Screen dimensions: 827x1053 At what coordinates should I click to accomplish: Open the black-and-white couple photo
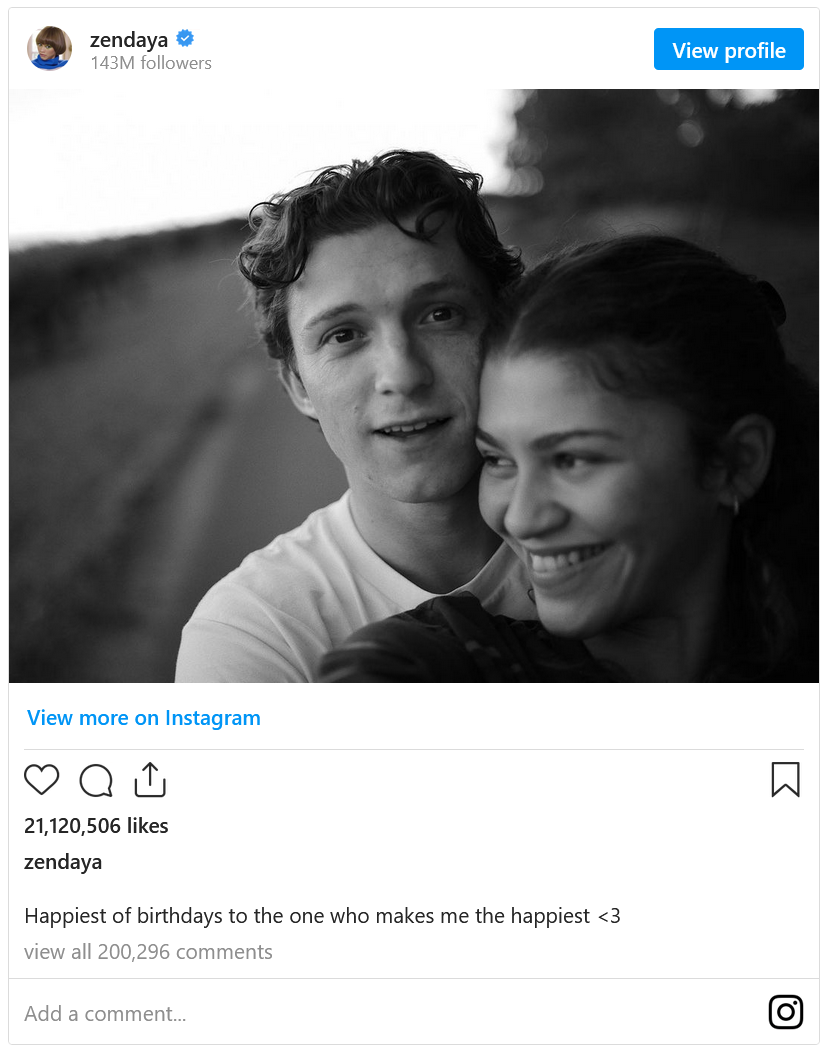414,385
